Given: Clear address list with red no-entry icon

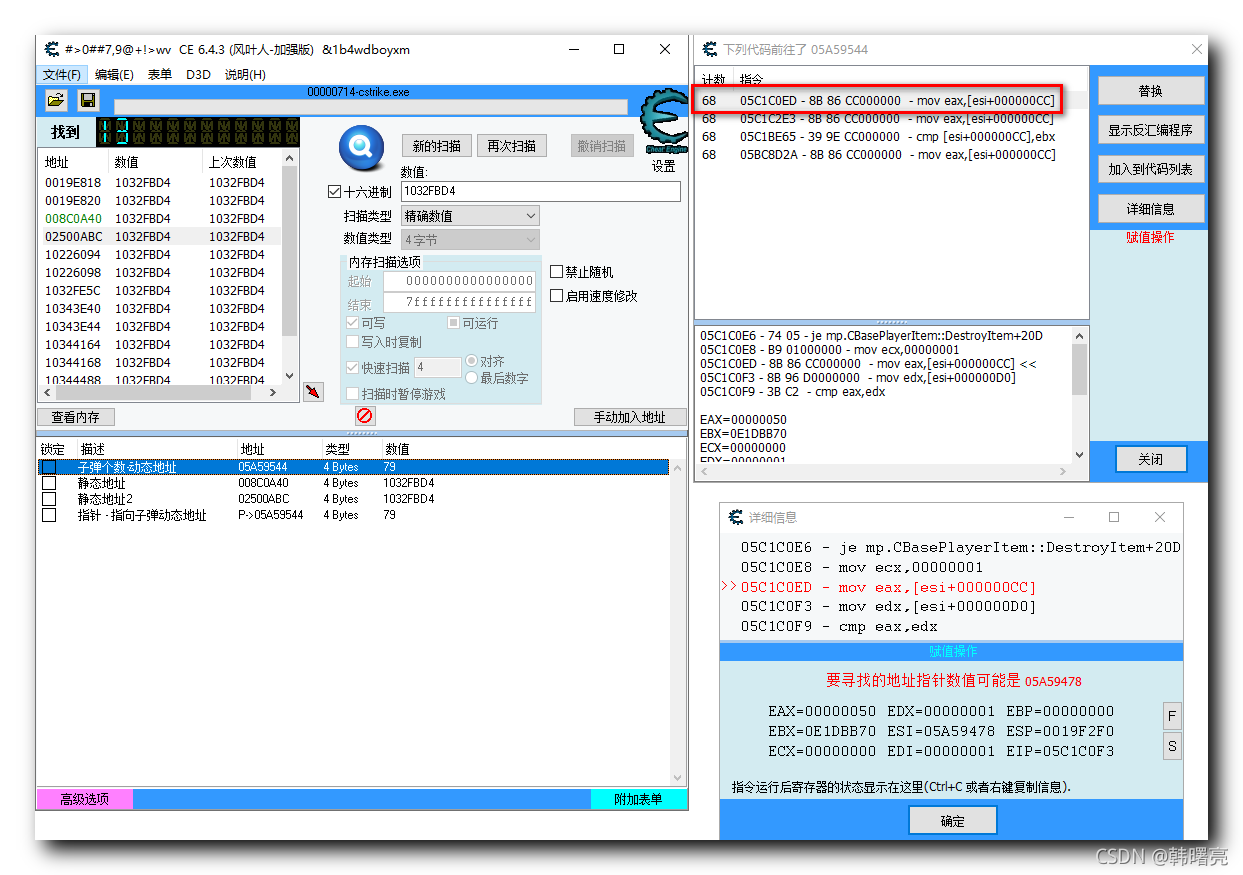Looking at the screenshot, I should pyautogui.click(x=365, y=415).
